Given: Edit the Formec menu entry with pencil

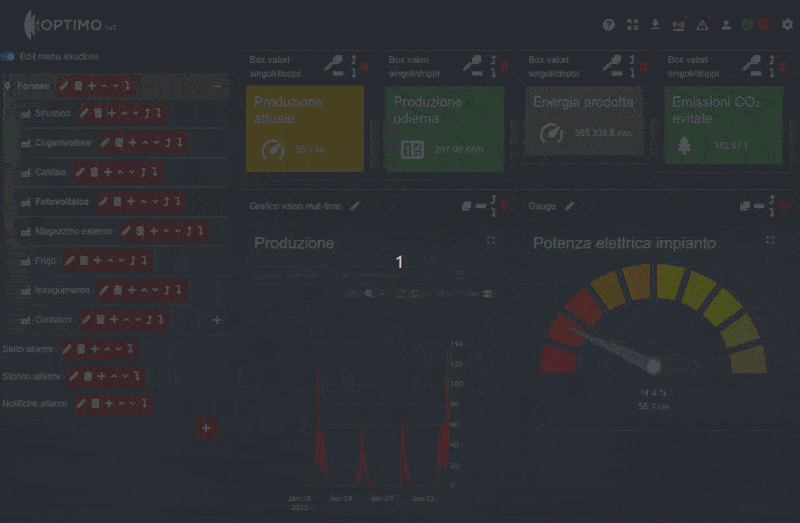Looking at the screenshot, I should tap(64, 86).
